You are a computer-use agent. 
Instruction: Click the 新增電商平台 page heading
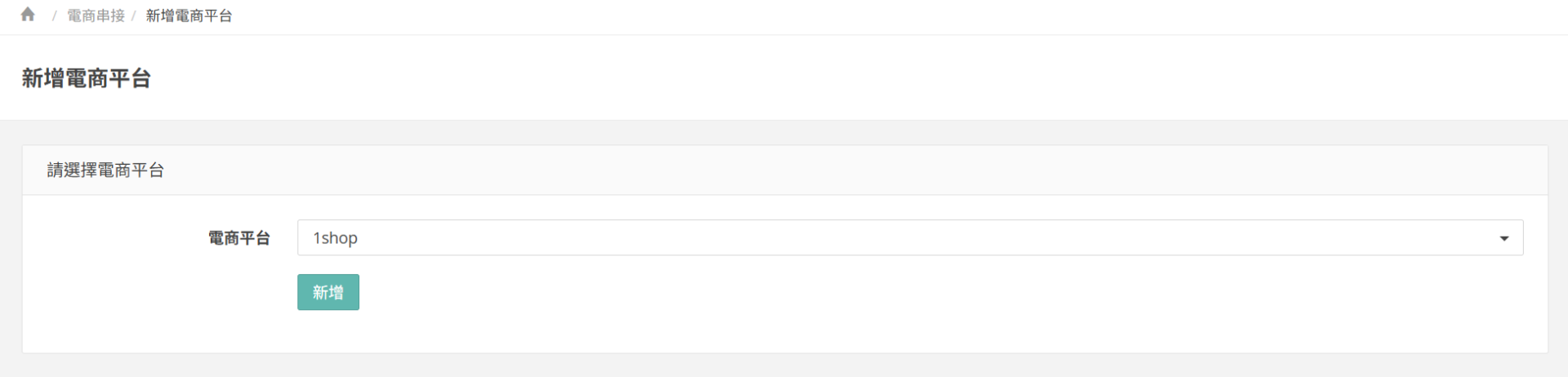87,78
